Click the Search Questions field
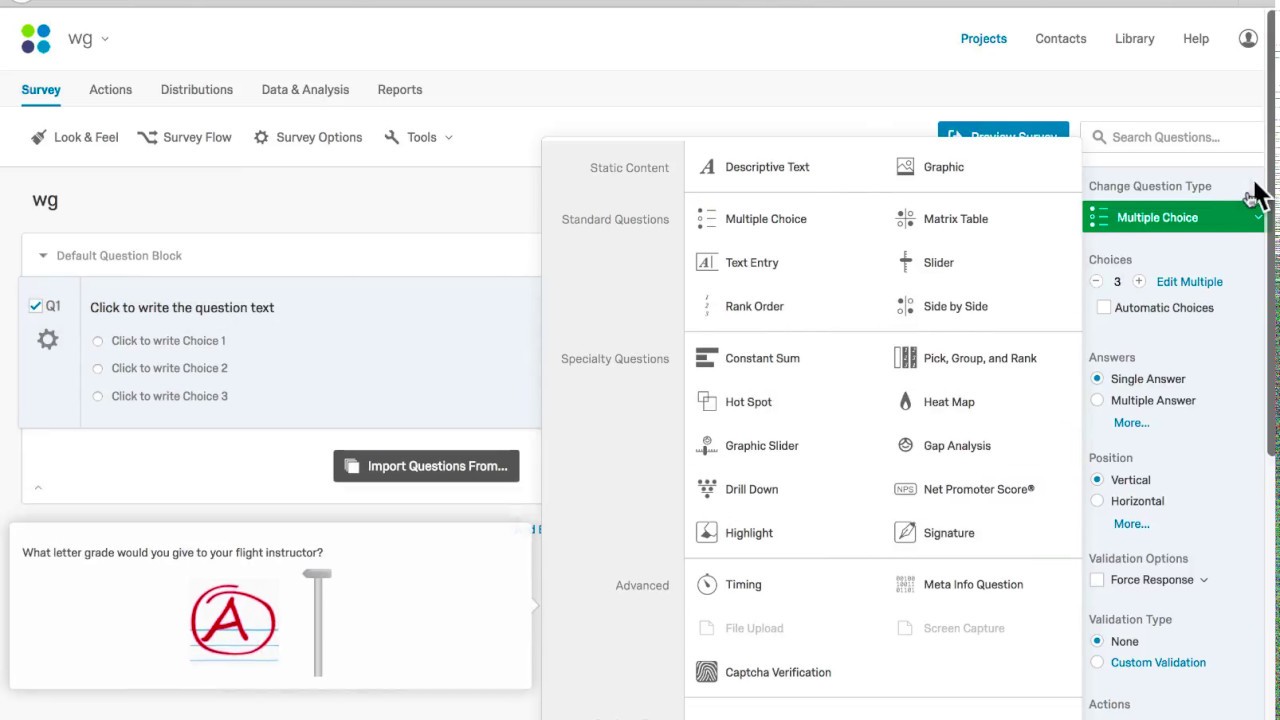 point(1172,137)
